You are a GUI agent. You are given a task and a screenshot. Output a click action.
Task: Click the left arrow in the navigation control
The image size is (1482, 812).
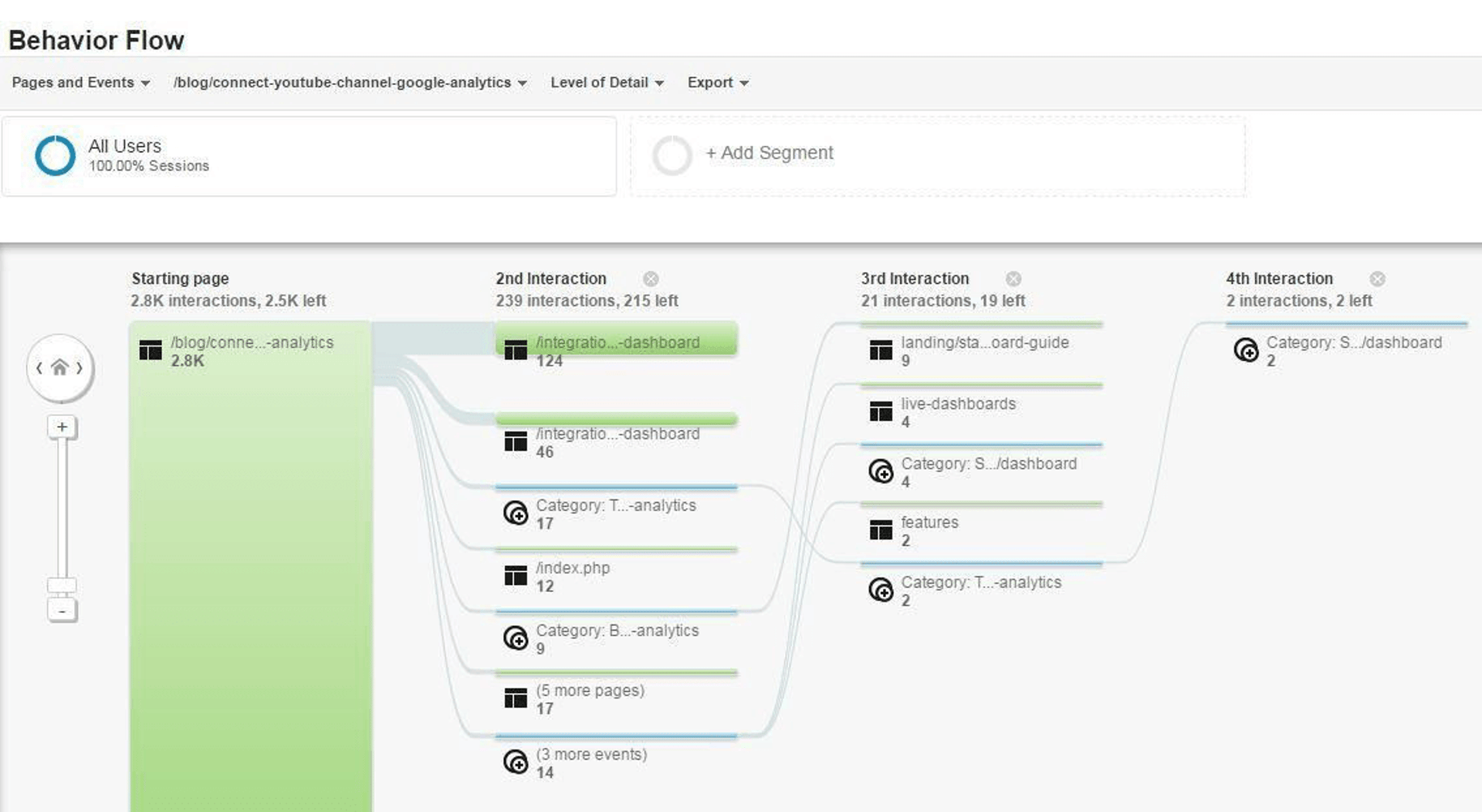pyautogui.click(x=40, y=368)
